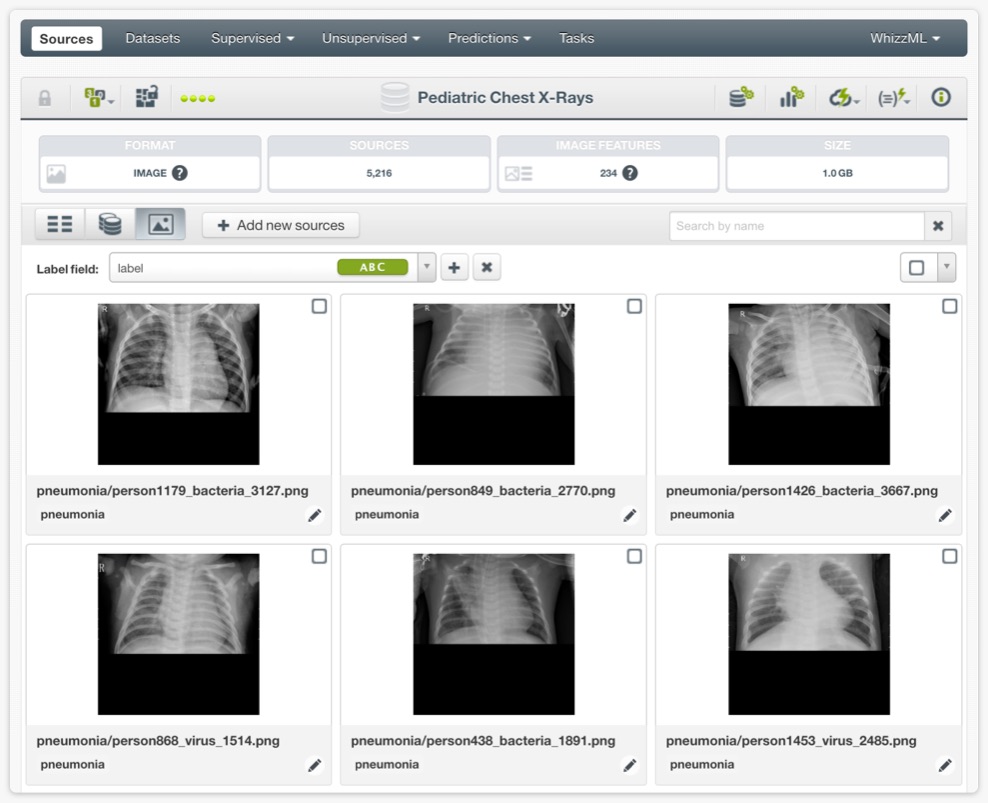988x803 pixels.
Task: Open the Supervised menu
Action: point(252,38)
